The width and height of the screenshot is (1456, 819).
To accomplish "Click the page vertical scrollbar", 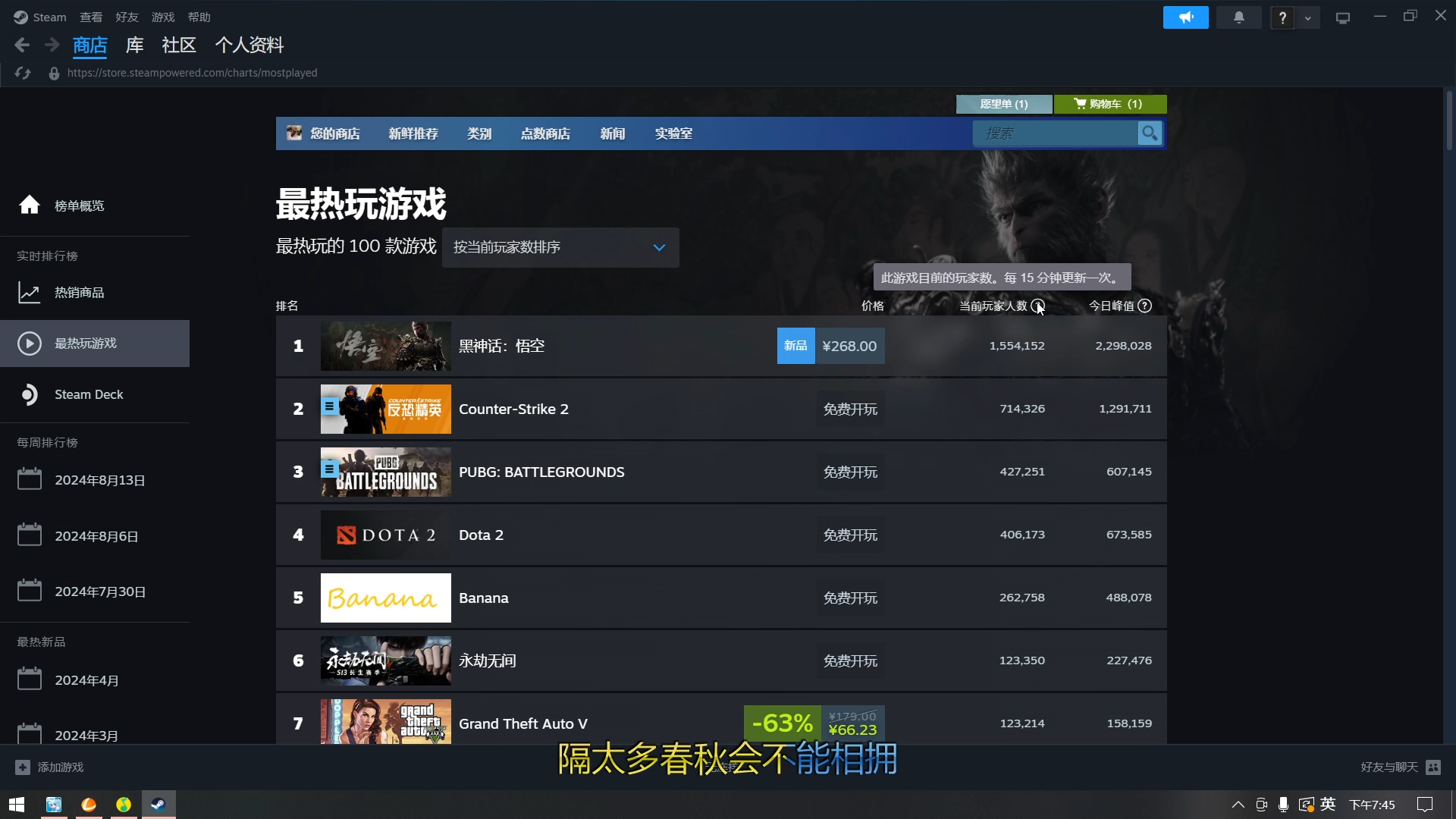I will 1449,121.
